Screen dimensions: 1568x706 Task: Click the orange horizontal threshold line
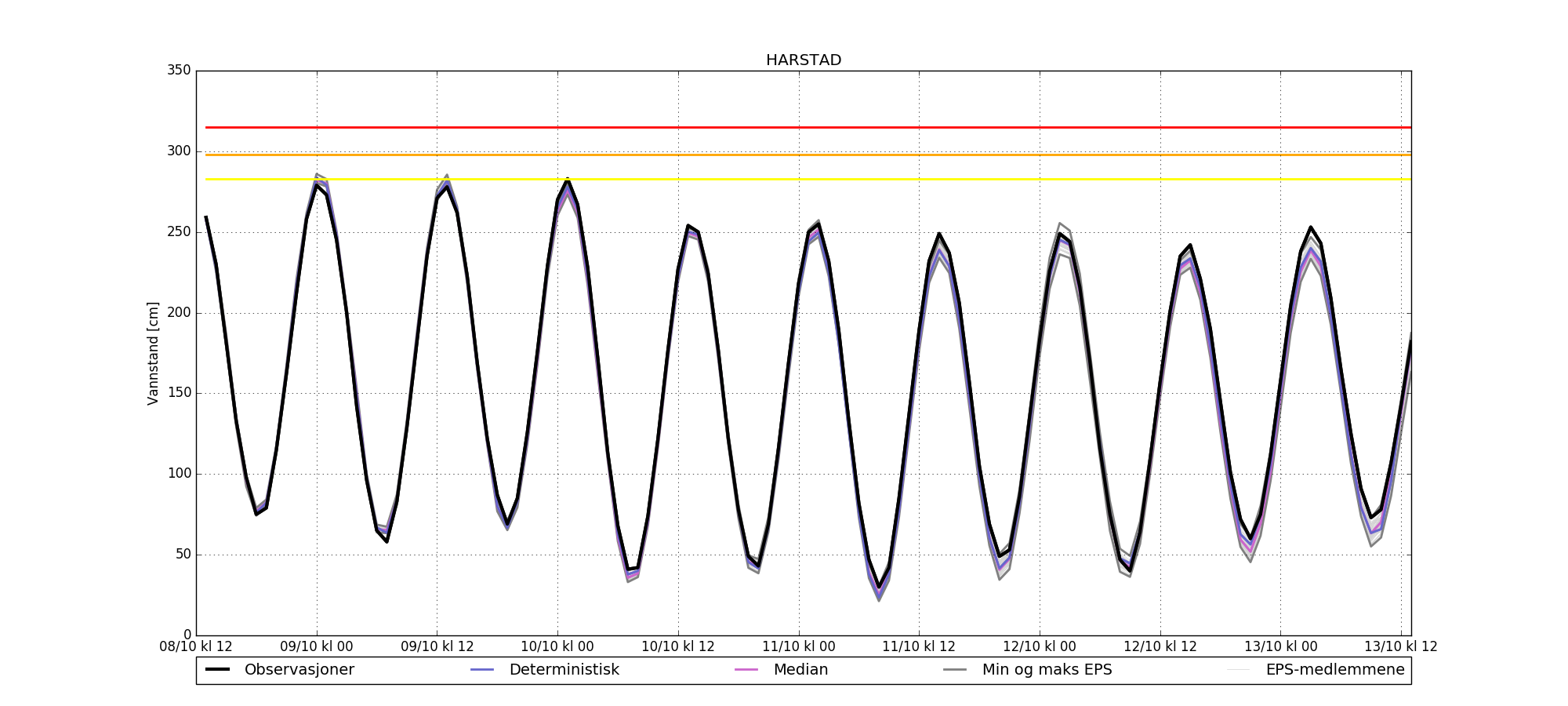click(x=784, y=155)
